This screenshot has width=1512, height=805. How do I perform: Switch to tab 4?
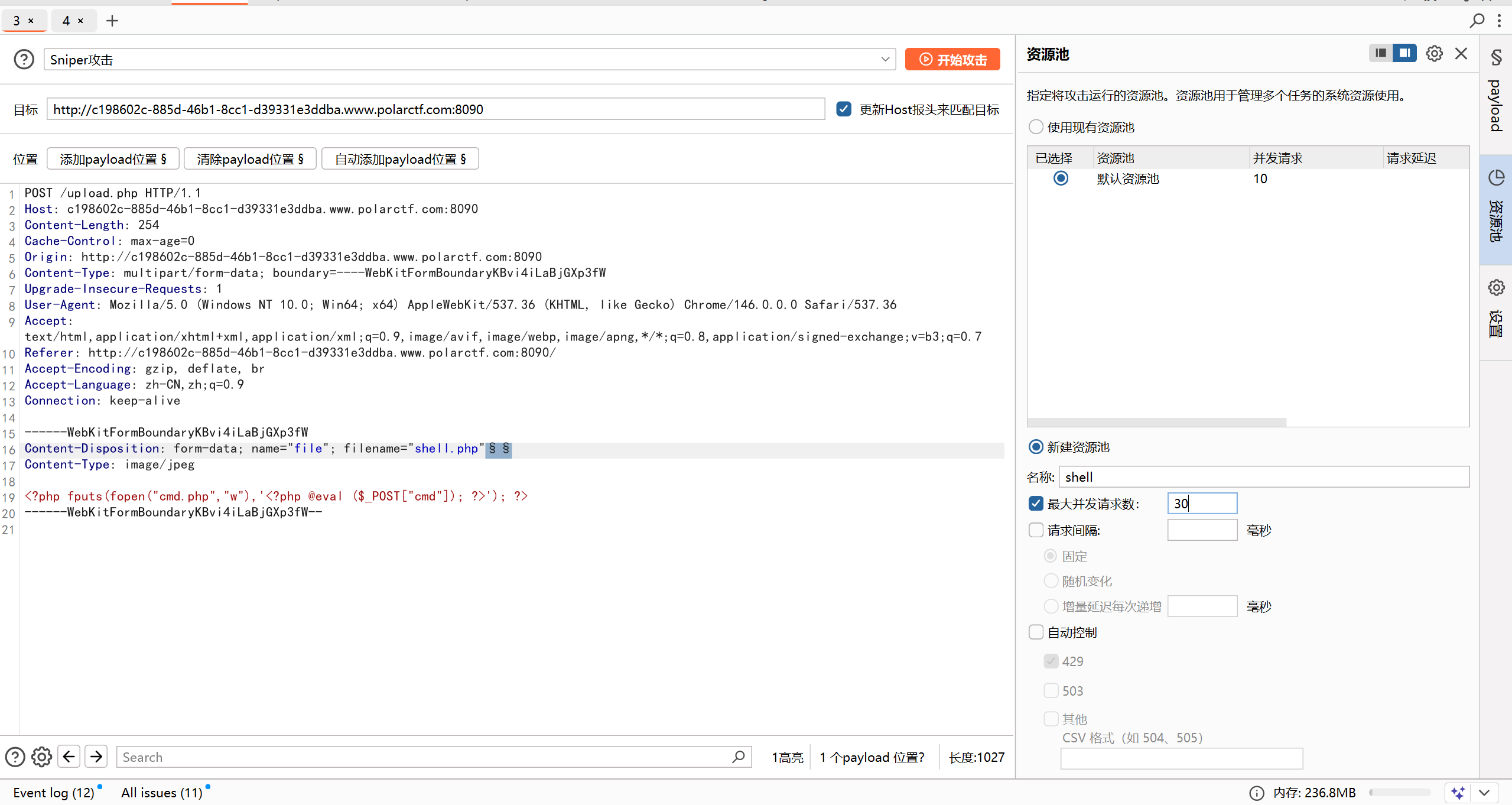(x=66, y=21)
